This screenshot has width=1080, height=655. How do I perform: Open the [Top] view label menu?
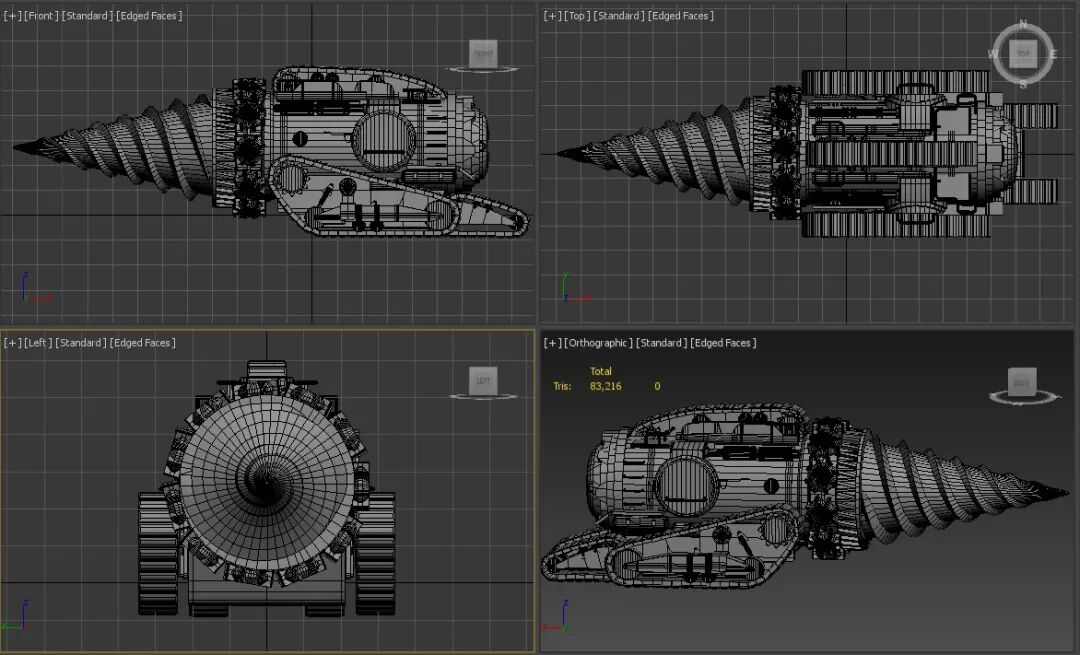(578, 15)
